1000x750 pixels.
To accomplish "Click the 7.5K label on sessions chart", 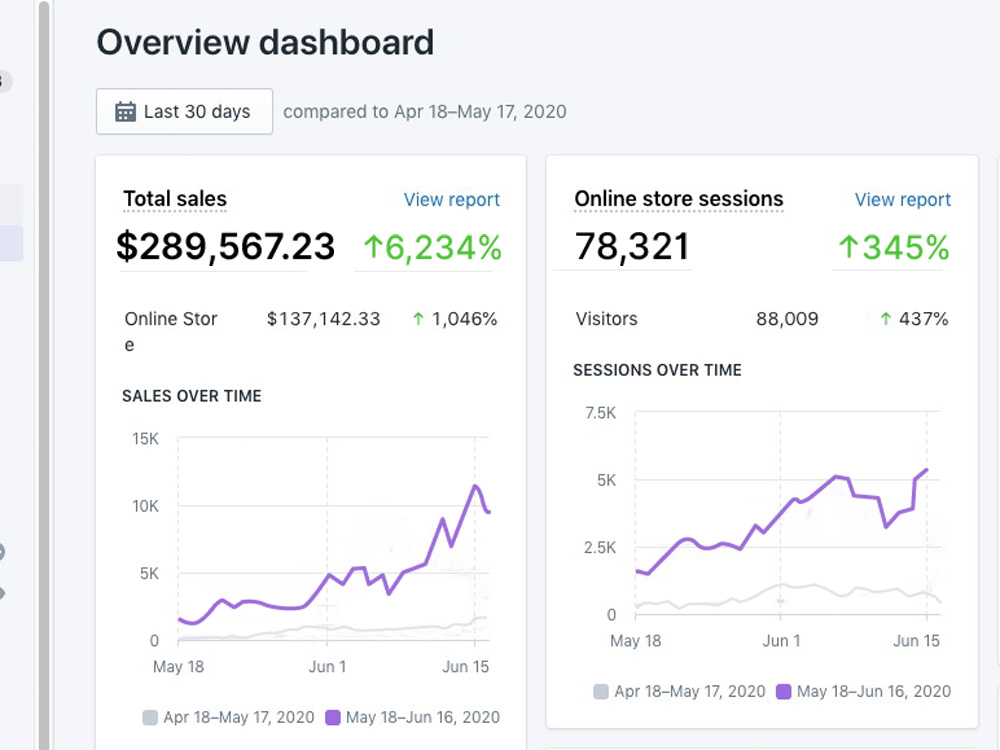I will [601, 413].
